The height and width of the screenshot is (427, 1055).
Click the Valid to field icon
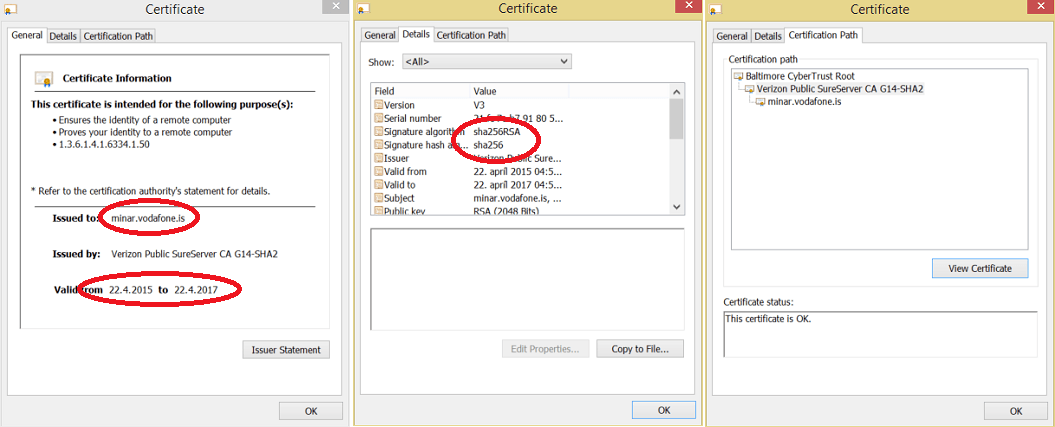378,185
